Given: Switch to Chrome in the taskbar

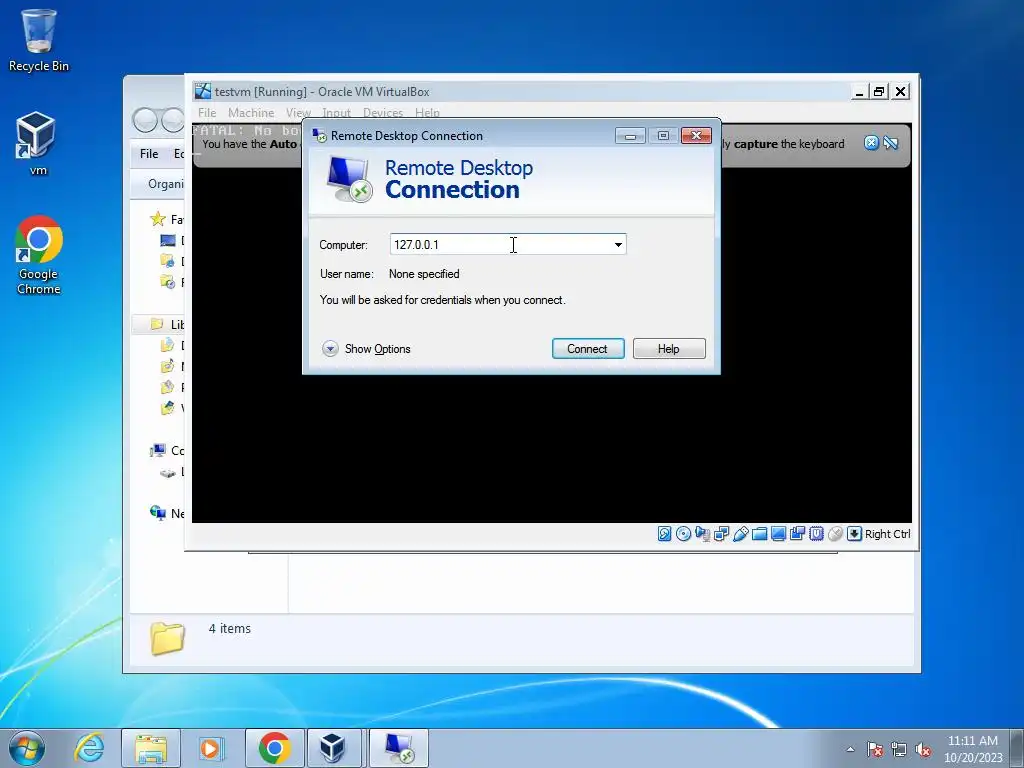Looking at the screenshot, I should (274, 748).
